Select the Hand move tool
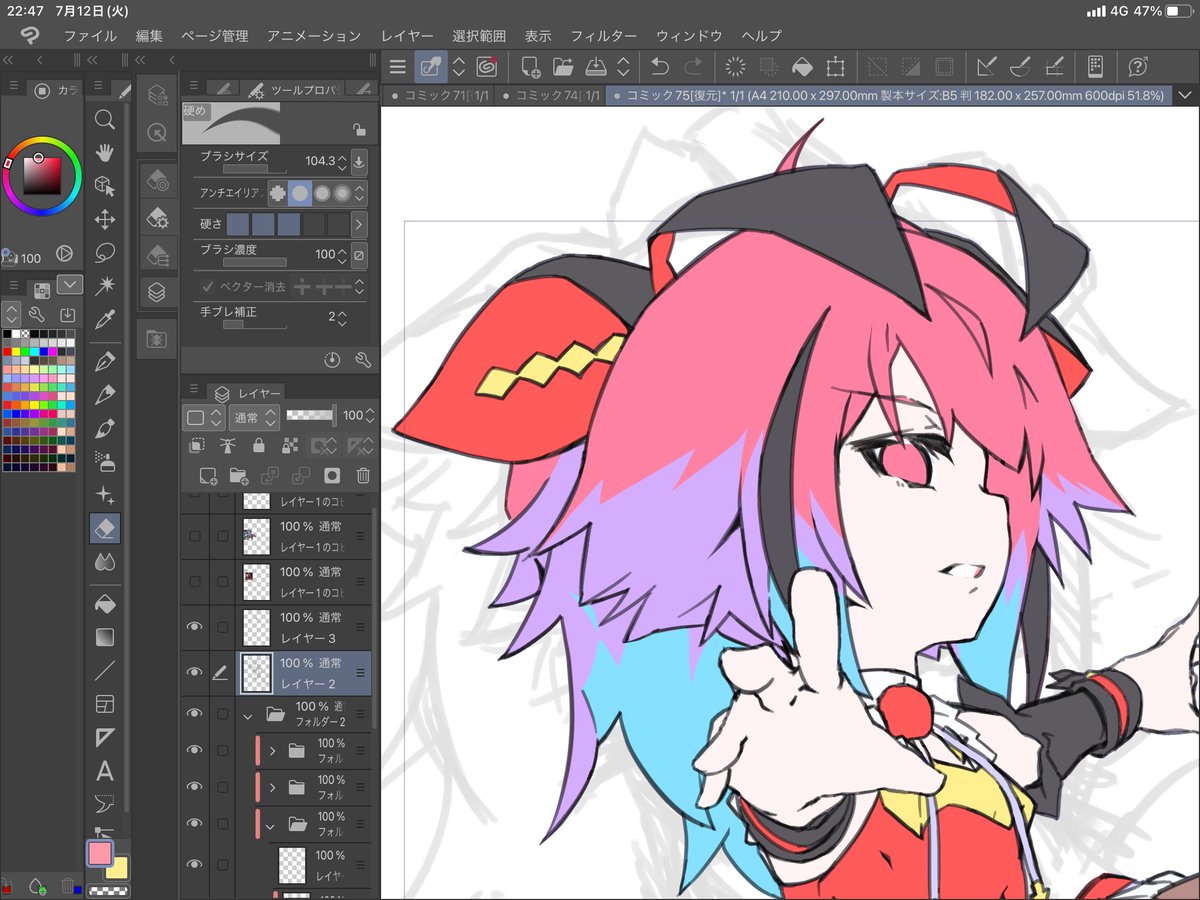The height and width of the screenshot is (900, 1200). [104, 153]
